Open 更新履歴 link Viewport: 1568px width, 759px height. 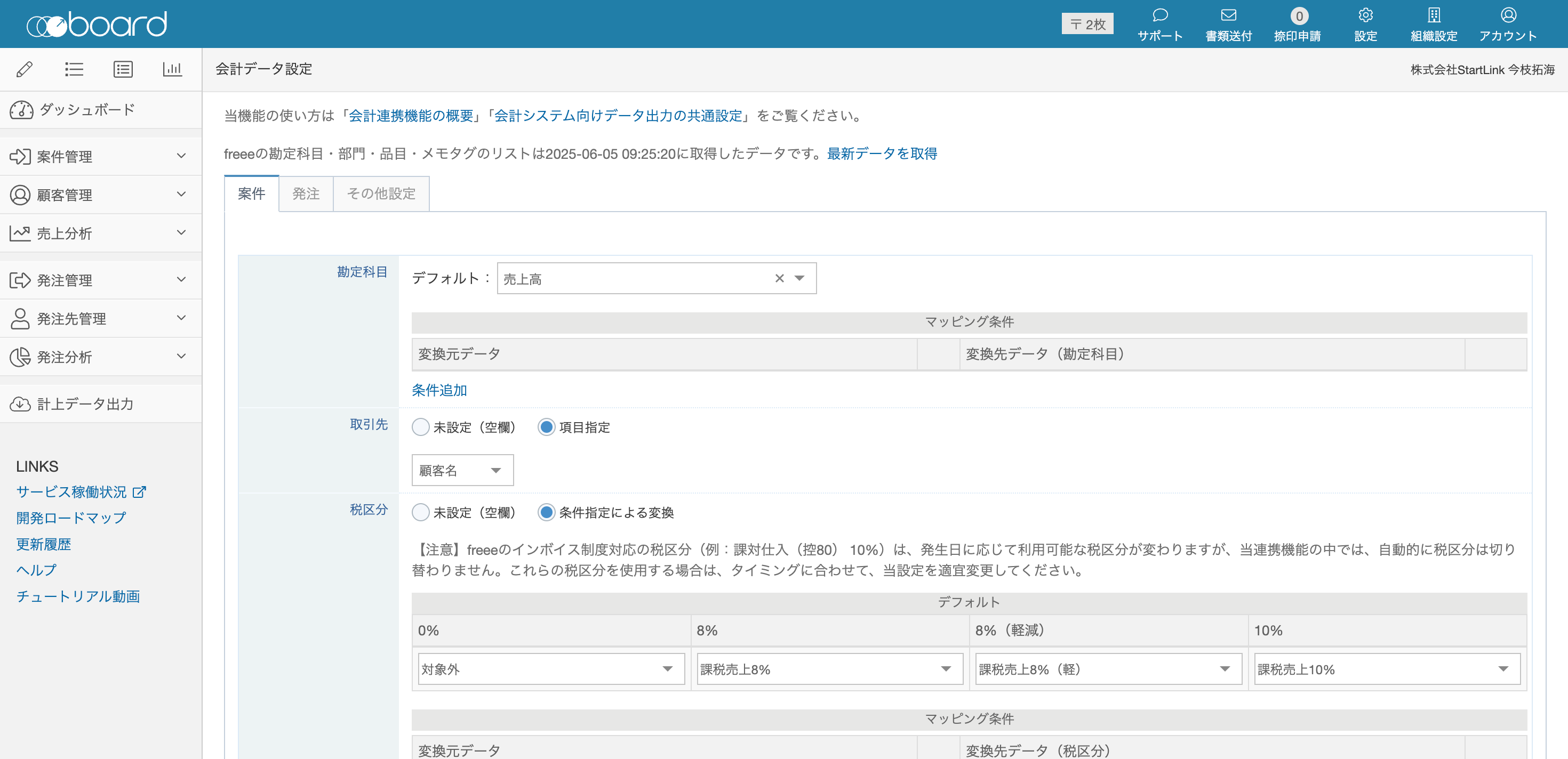tap(44, 544)
